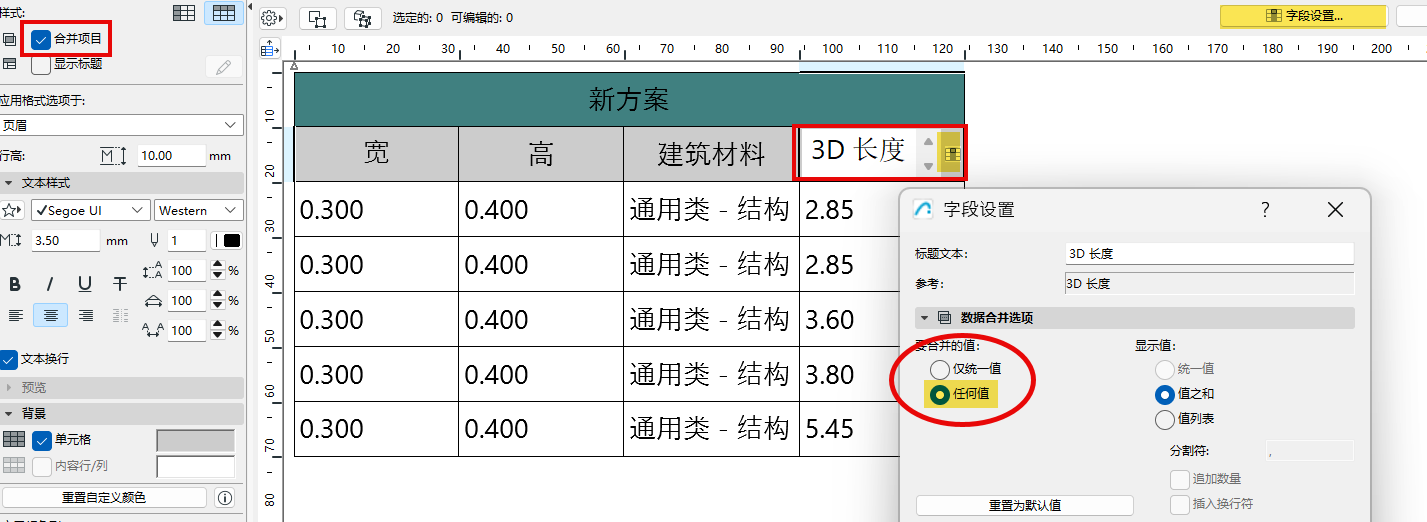Click the 重置为默认值 button
This screenshot has height=522, width=1427.
[x=1025, y=506]
